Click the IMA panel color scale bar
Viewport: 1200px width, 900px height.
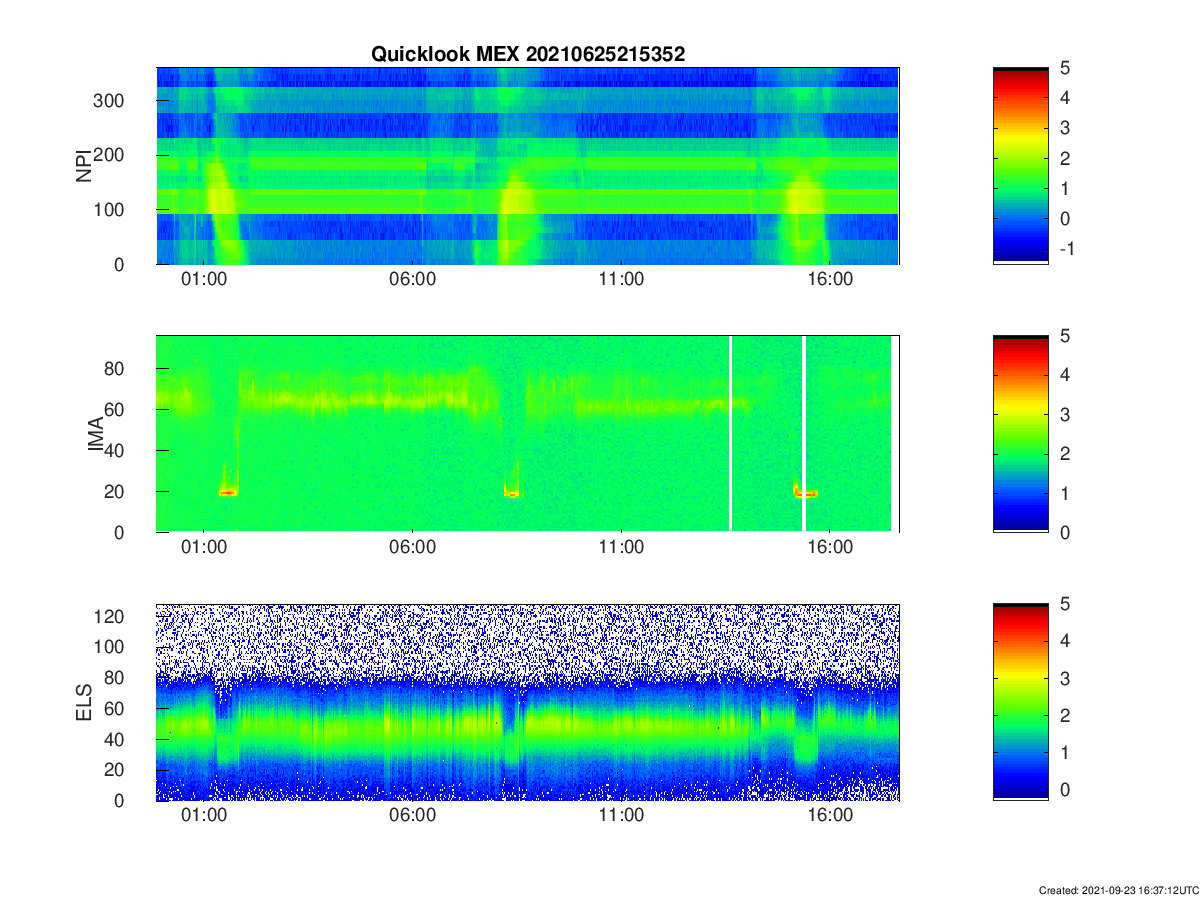(x=1020, y=434)
